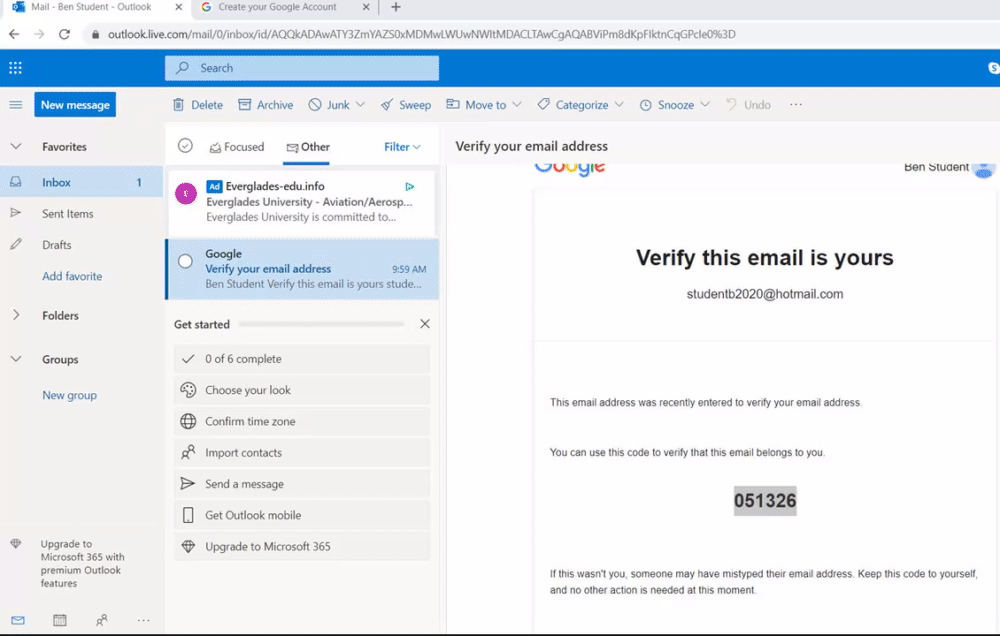This screenshot has width=1000, height=636.
Task: Open Calendar icon at bottom left
Action: 60,620
